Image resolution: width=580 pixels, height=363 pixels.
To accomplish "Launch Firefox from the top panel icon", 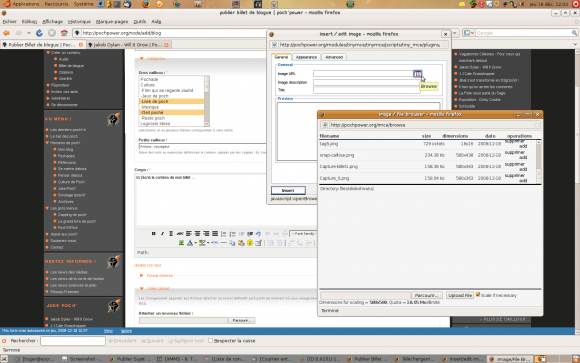I will pyautogui.click(x=146, y=4).
